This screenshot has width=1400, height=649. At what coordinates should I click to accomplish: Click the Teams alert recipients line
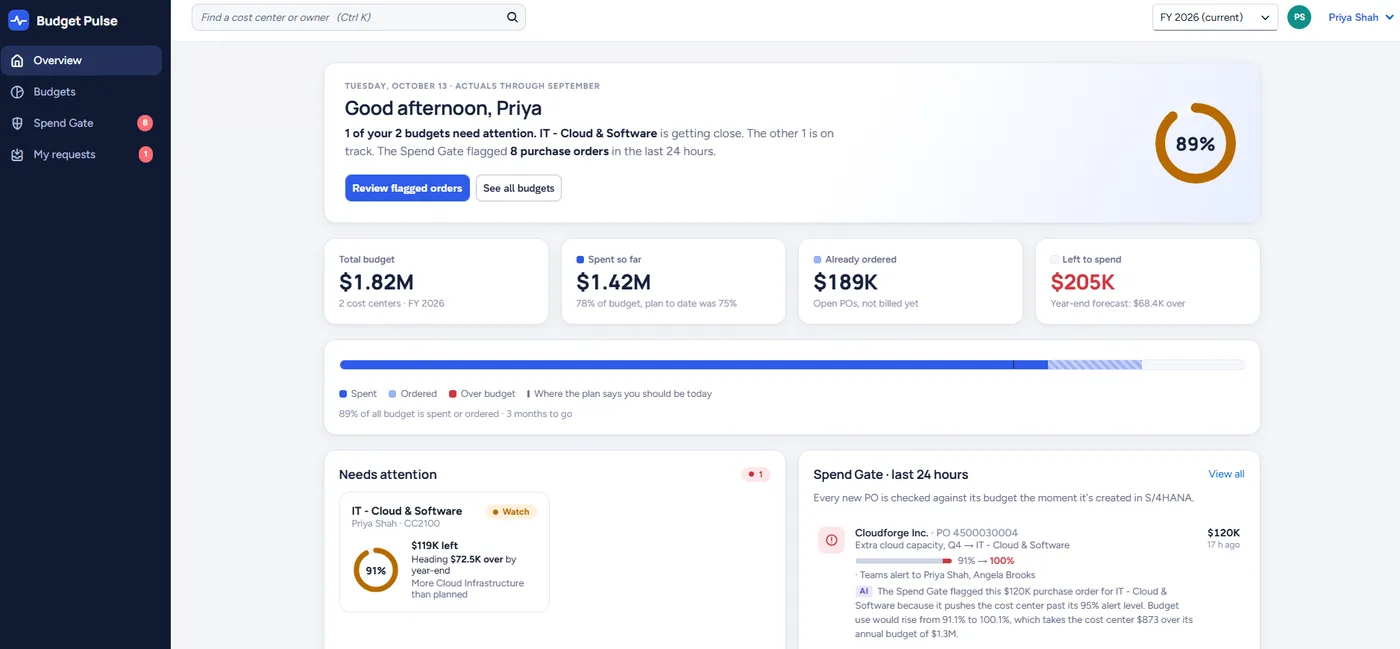(x=946, y=575)
